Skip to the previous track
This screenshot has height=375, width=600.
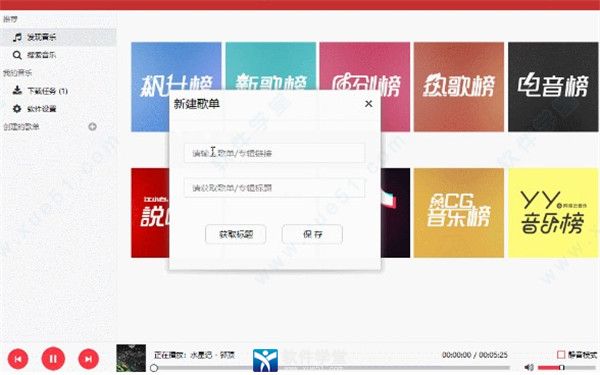(x=18, y=359)
